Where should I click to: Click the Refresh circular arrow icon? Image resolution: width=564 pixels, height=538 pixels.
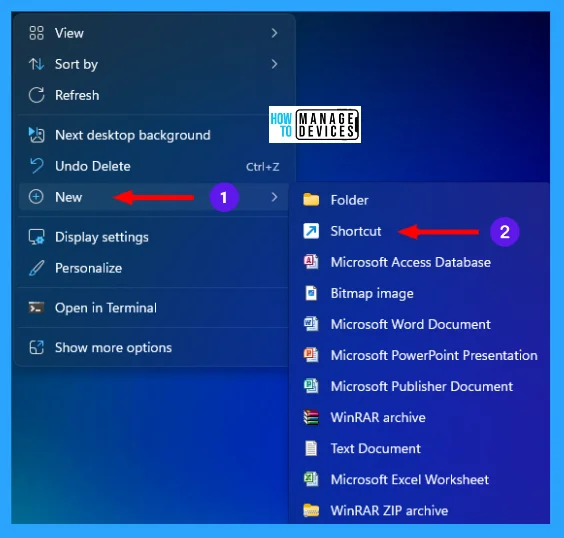[x=36, y=95]
